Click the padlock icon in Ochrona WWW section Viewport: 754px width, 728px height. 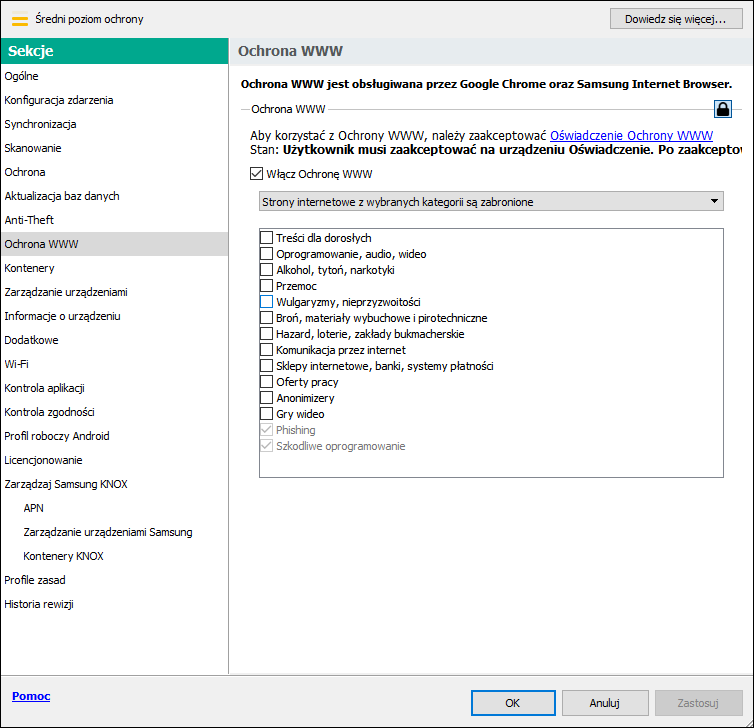pyautogui.click(x=722, y=109)
